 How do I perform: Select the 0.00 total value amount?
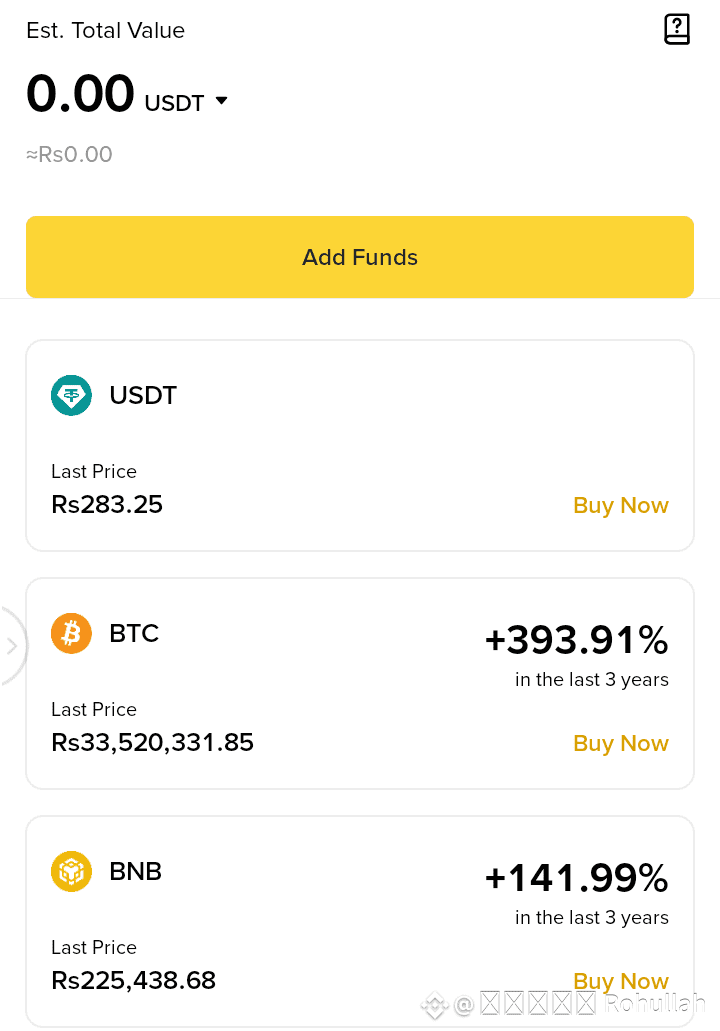(x=80, y=93)
